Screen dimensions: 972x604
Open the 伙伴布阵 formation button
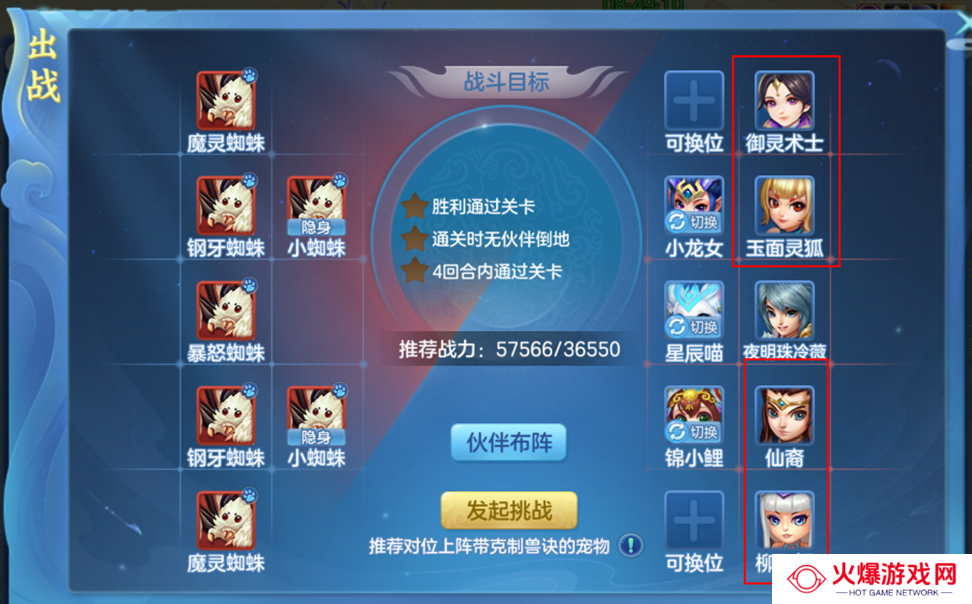[509, 442]
